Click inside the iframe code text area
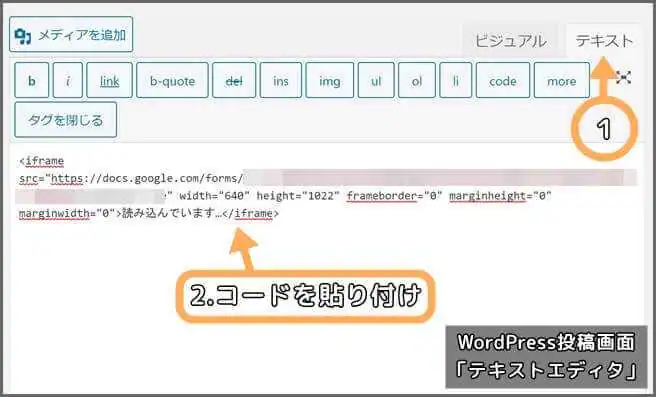The image size is (656, 397). pos(326,268)
